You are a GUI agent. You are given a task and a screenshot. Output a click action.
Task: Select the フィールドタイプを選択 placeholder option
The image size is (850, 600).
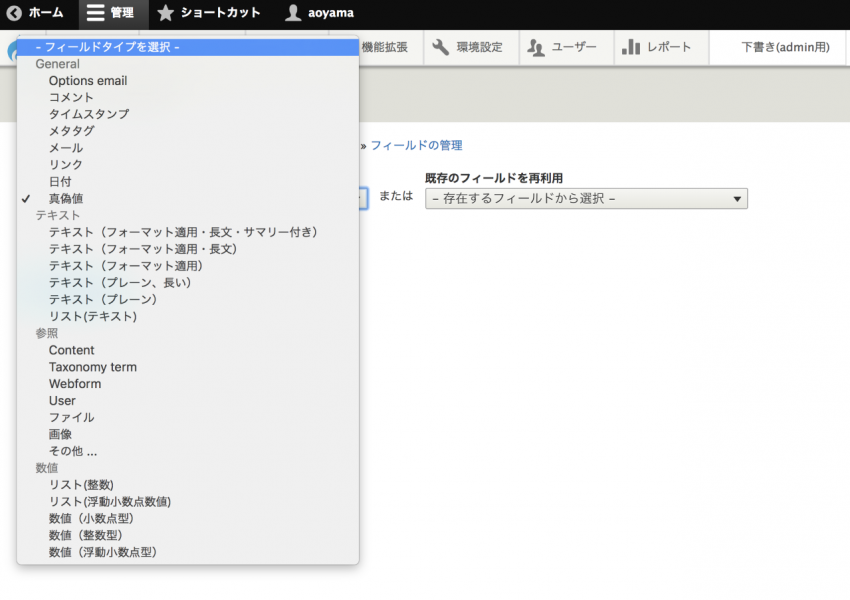(x=107, y=47)
